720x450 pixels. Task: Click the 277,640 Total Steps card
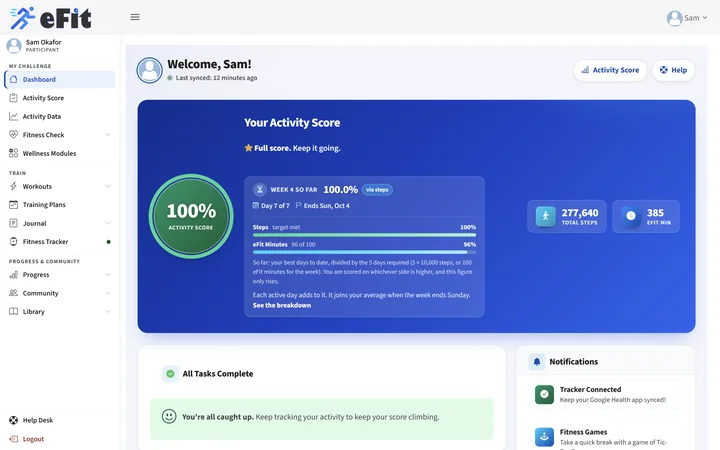click(x=567, y=216)
